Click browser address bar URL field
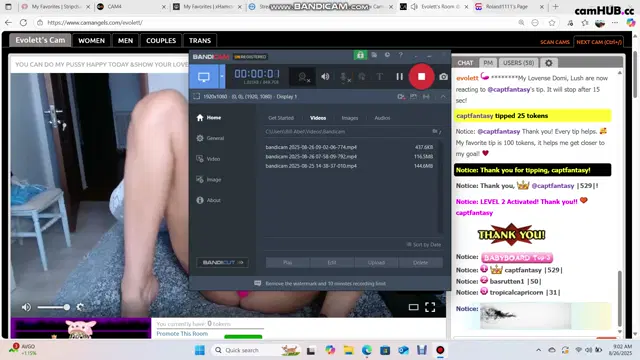The height and width of the screenshot is (360, 640). [278, 23]
